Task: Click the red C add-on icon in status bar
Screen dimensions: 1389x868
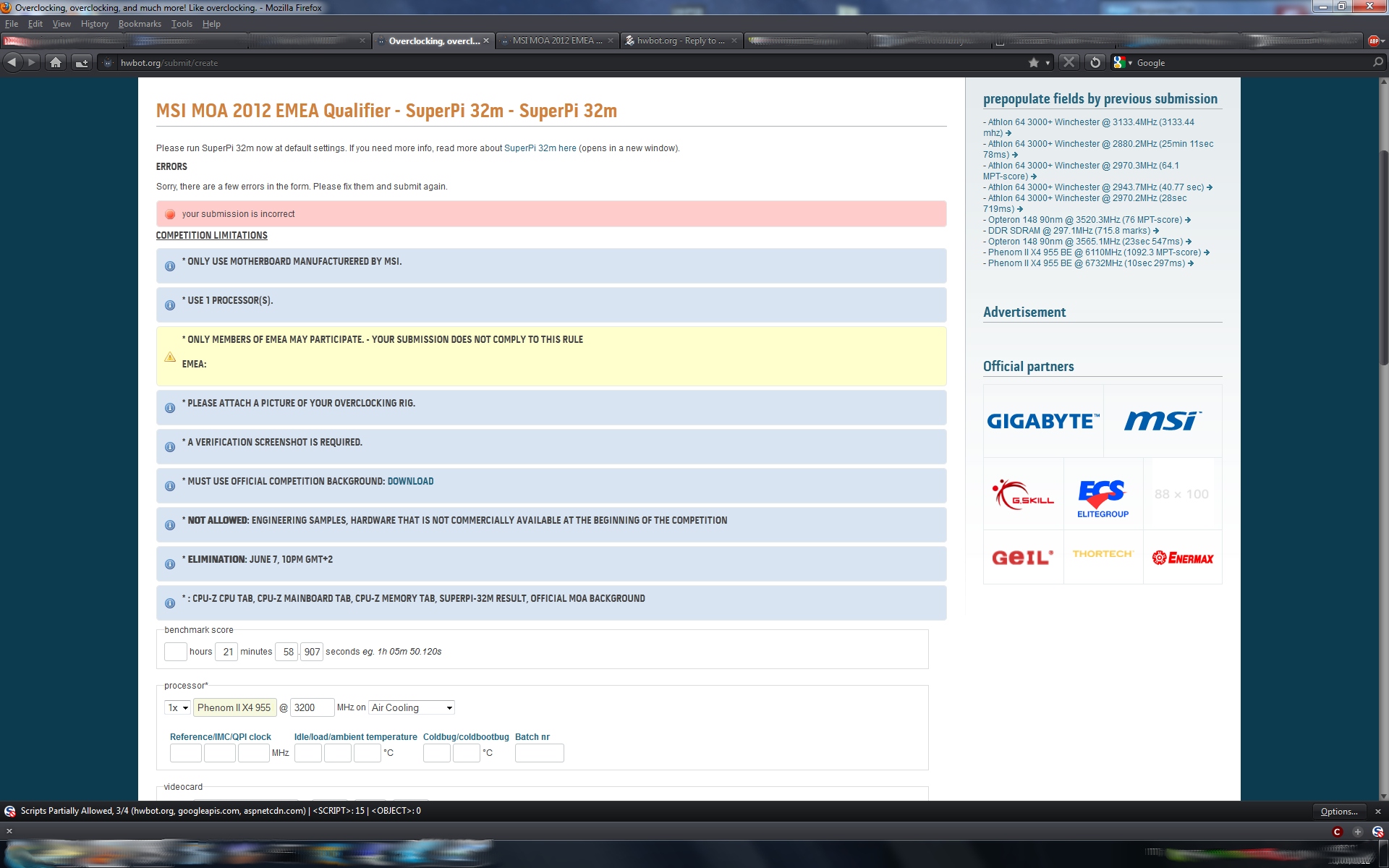Action: 1337,832
